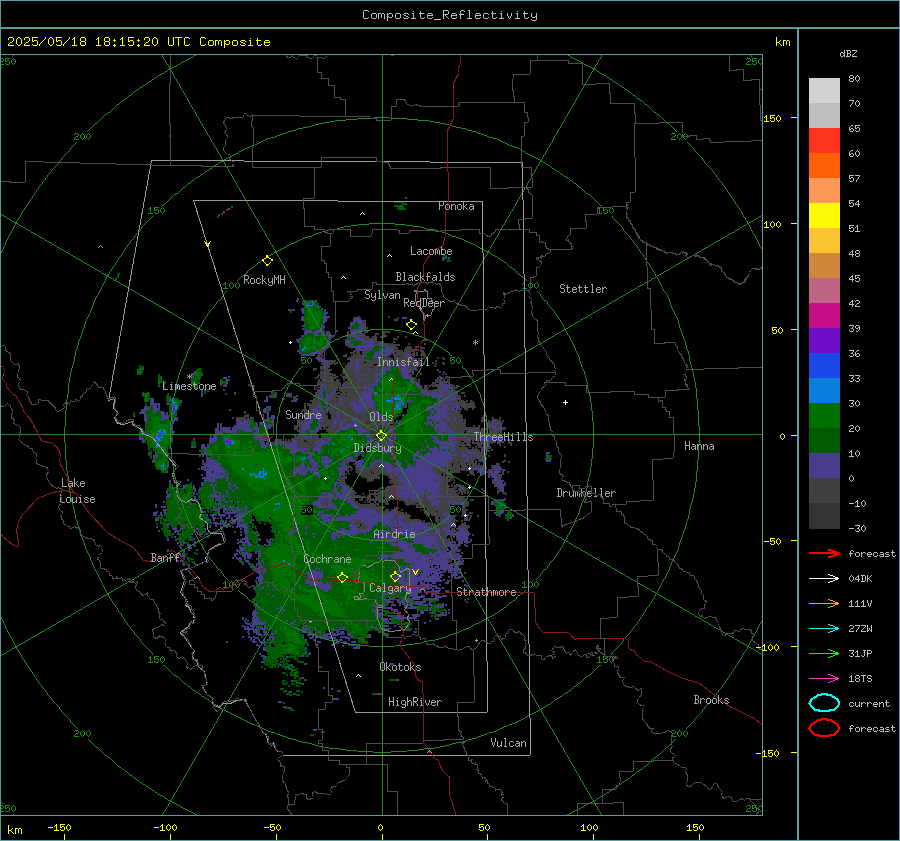Click the yellow diamond marker below RedDeer
Screen dimensions: 900x841
pyautogui.click(x=411, y=325)
